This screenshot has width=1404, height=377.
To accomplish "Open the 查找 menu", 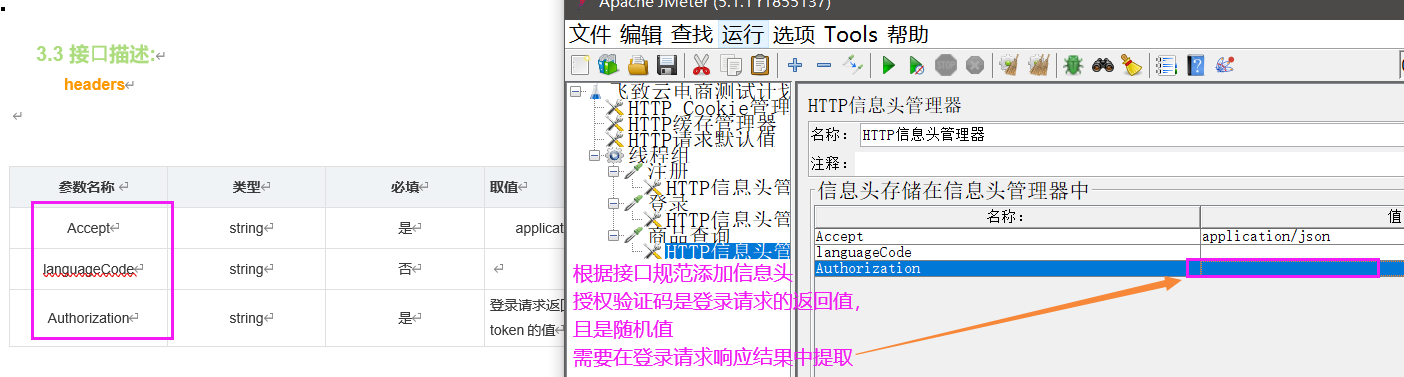I will pos(692,34).
